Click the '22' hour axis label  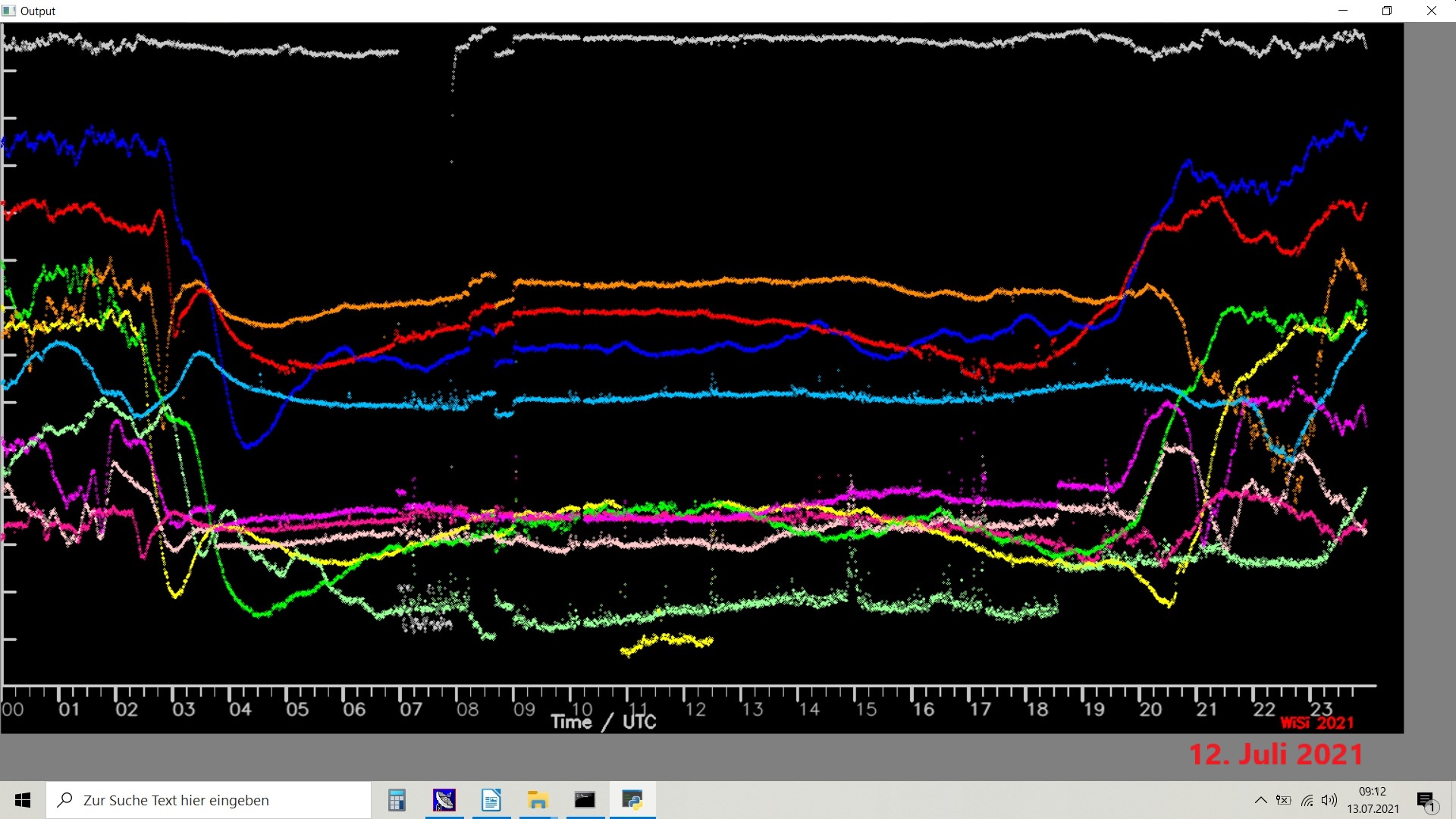click(x=1264, y=710)
